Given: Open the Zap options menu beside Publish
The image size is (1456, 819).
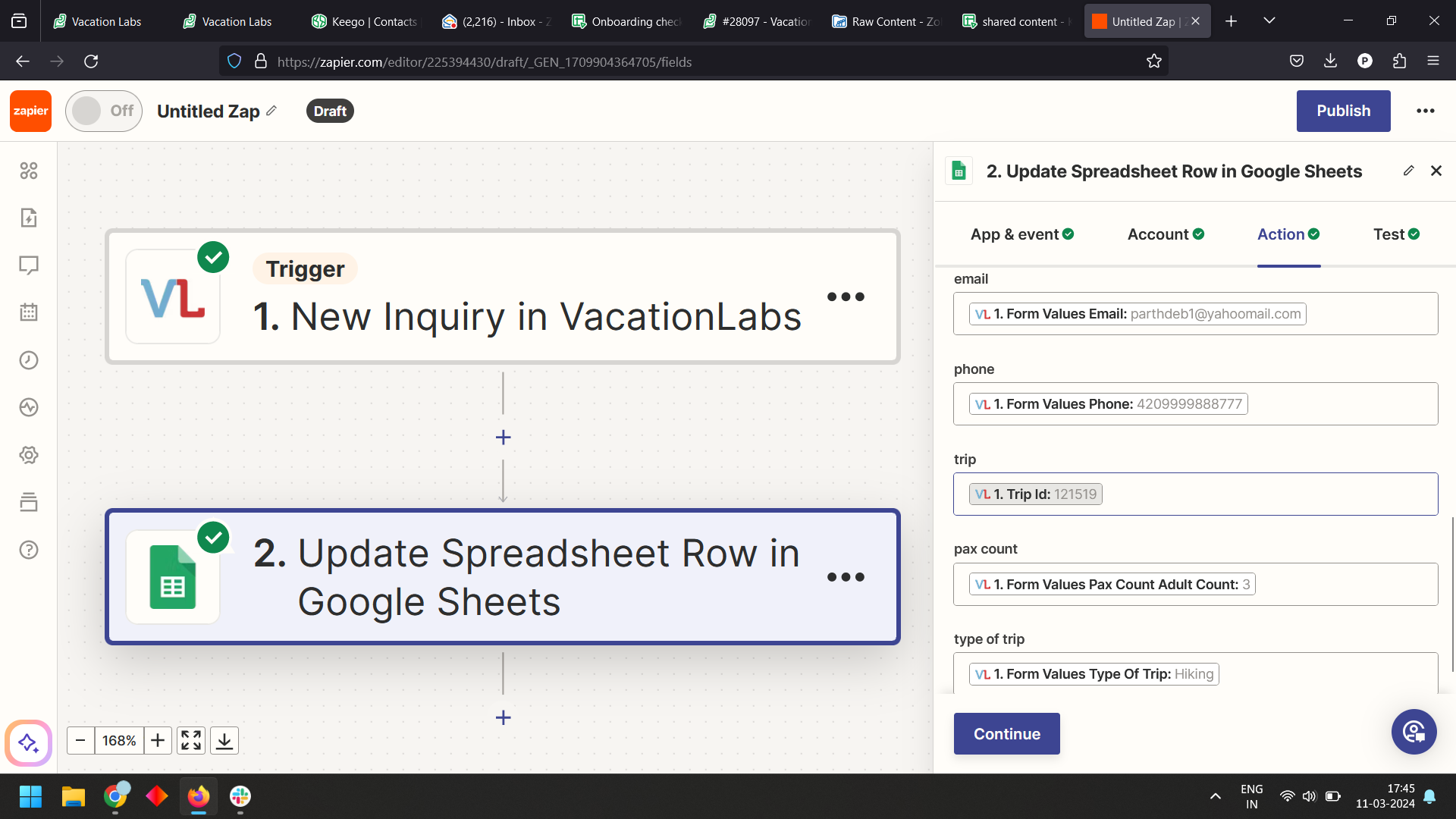Looking at the screenshot, I should point(1425,111).
